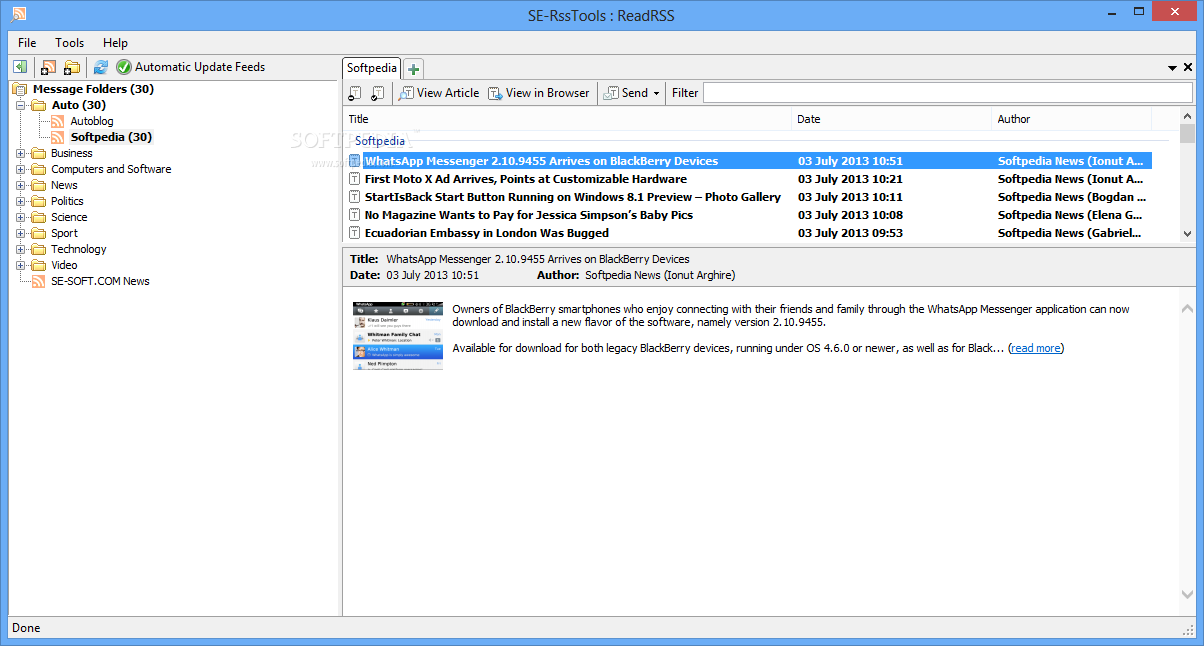This screenshot has width=1204, height=646.
Task: Expand the Science folder
Action: tap(21, 217)
